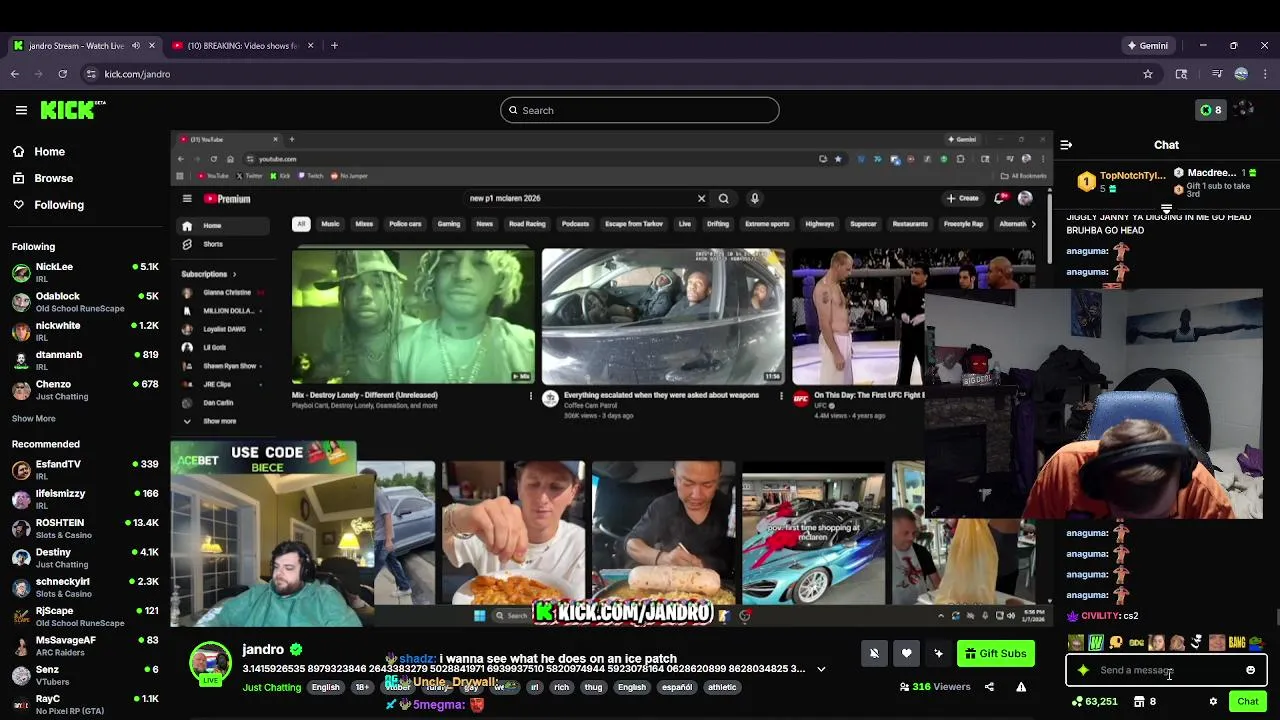Screen dimensions: 1280x720
Task: Share the jandro stream
Action: coord(989,687)
